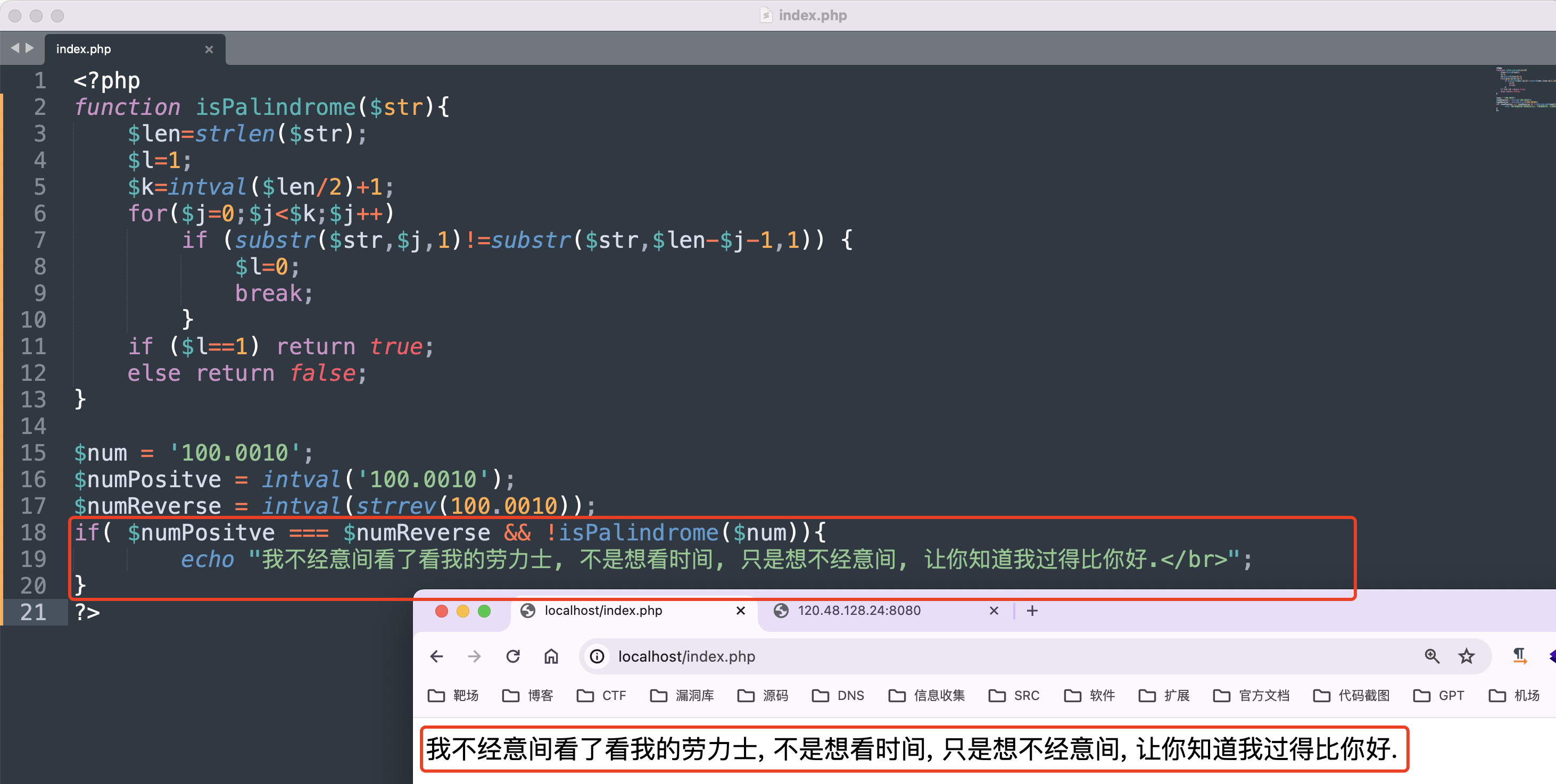Open the browser home page
This screenshot has height=784, width=1556.
551,656
